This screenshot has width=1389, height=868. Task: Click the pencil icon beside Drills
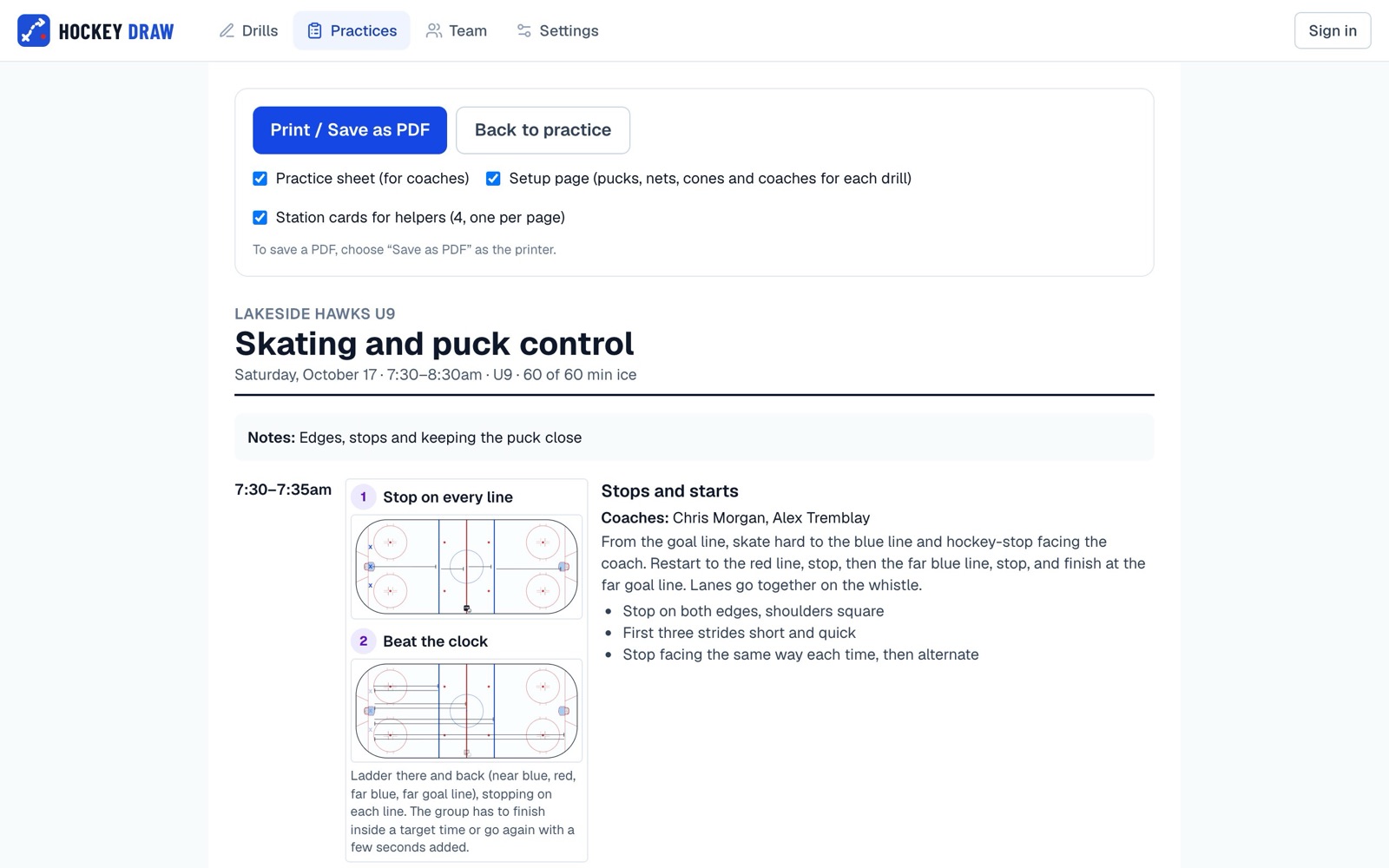[227, 30]
